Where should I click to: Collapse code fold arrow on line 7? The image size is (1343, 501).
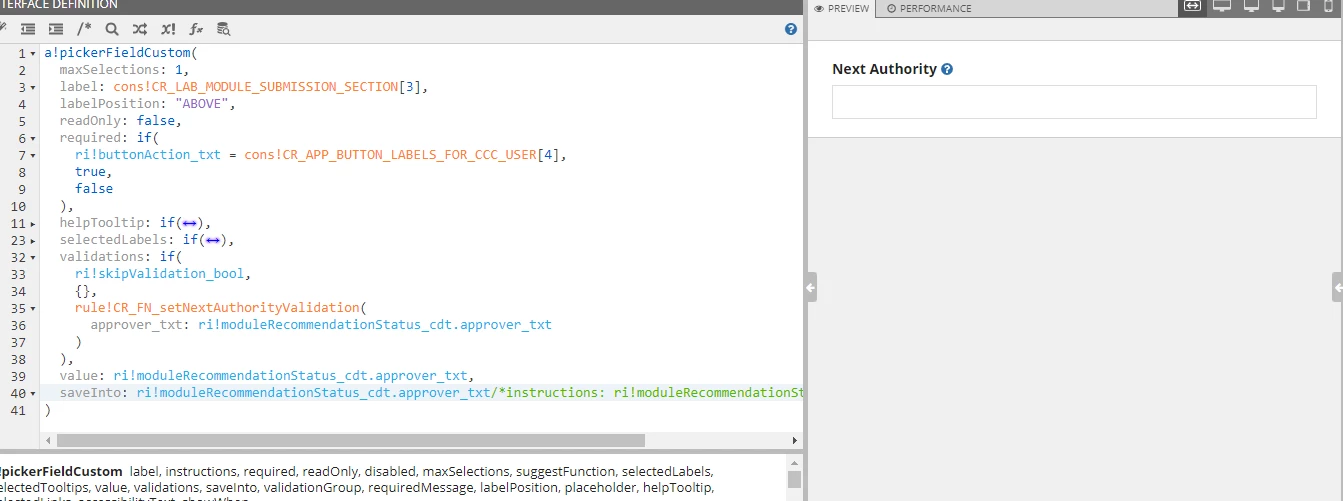point(33,155)
